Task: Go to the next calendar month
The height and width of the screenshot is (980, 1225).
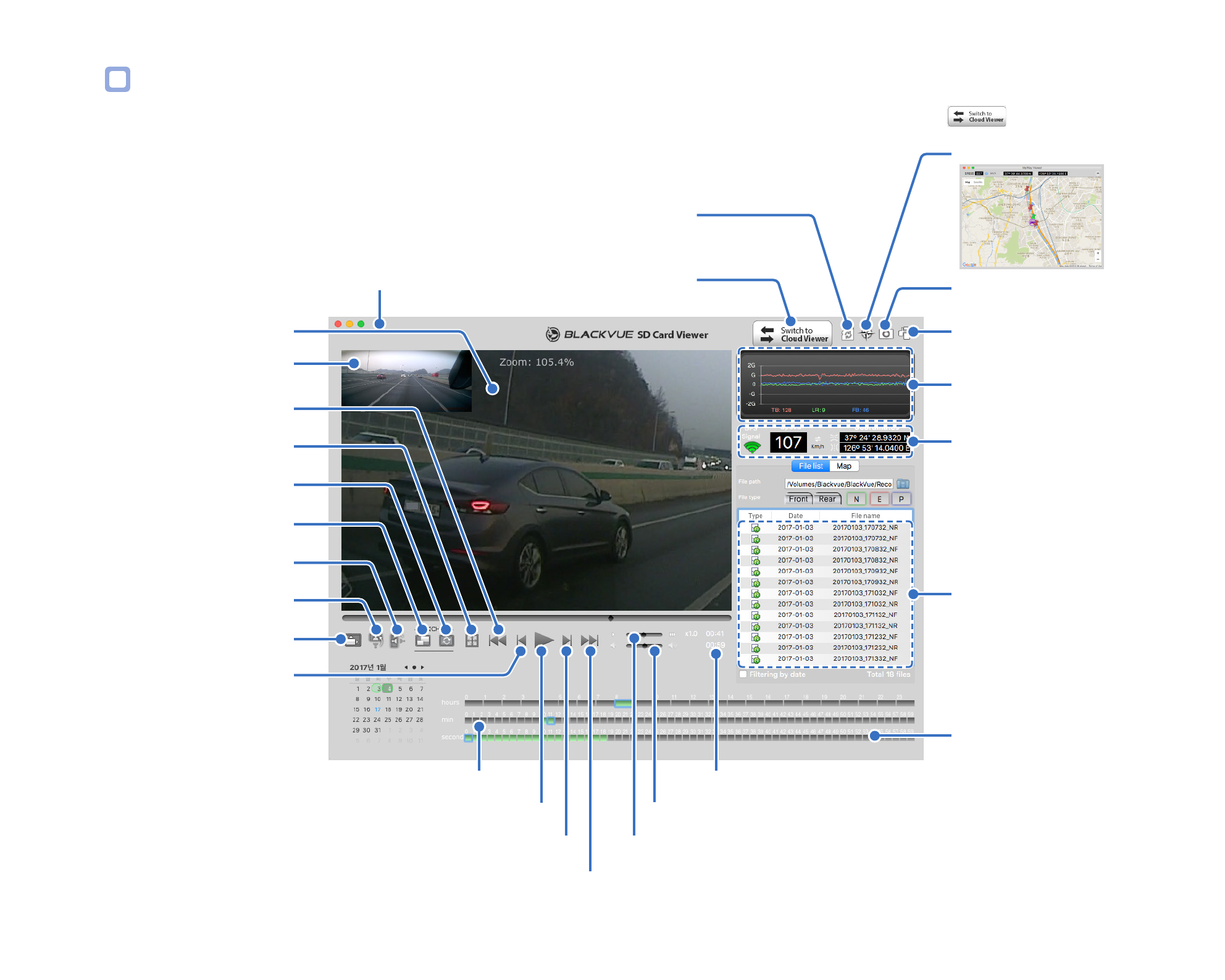Action: [422, 668]
